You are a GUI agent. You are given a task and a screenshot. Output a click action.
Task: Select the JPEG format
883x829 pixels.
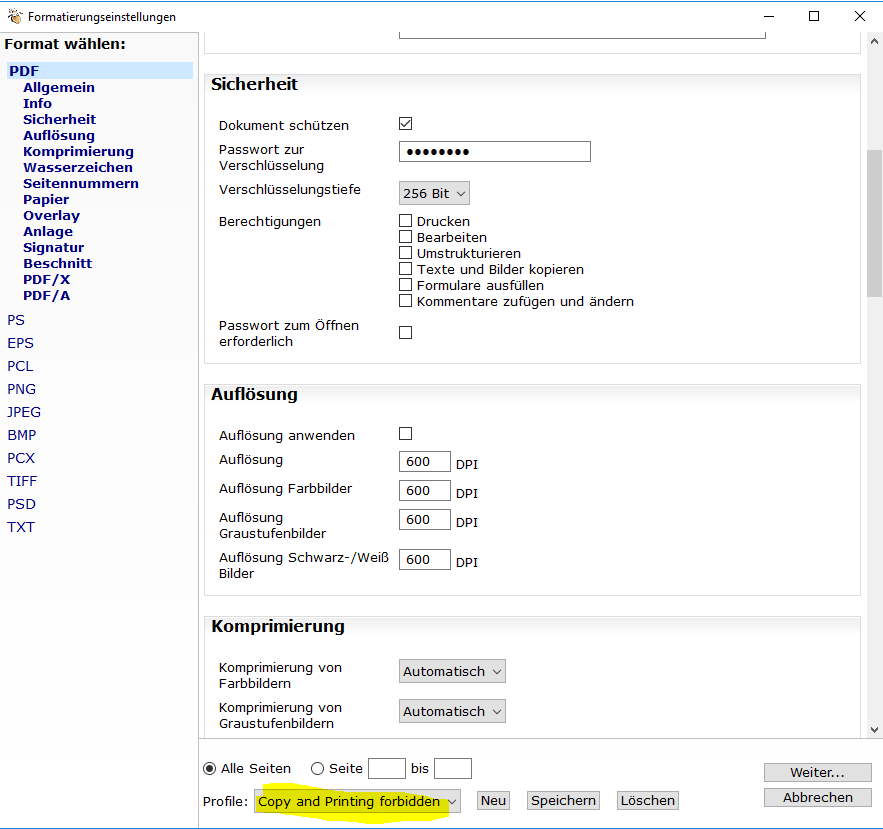coord(24,412)
